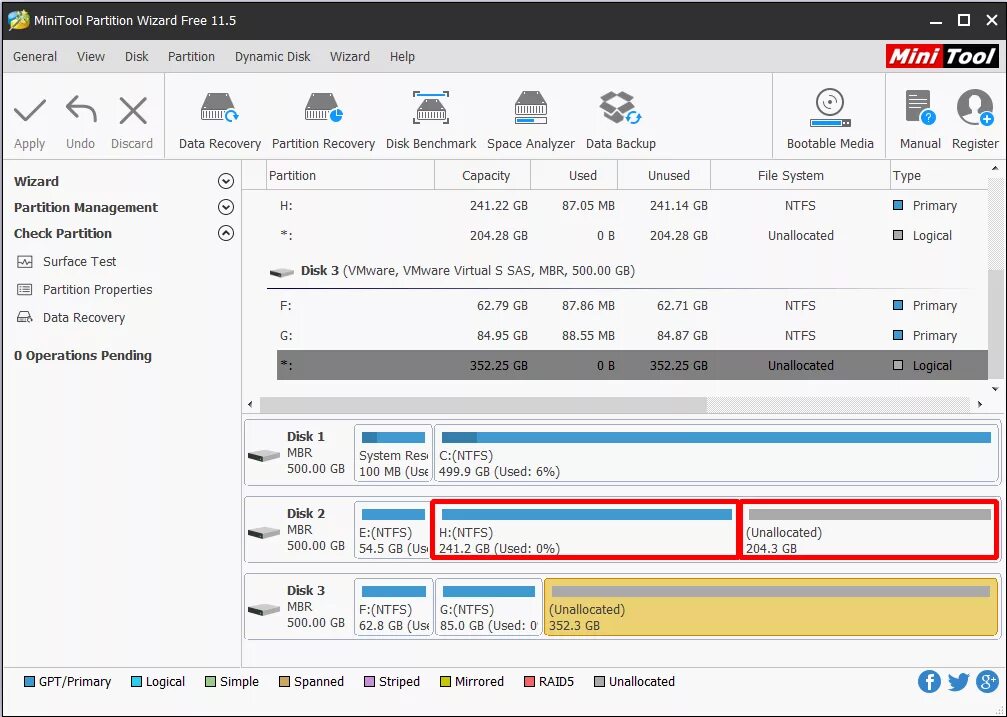Select the G: partition row in list
The image size is (1007, 717).
click(633, 335)
